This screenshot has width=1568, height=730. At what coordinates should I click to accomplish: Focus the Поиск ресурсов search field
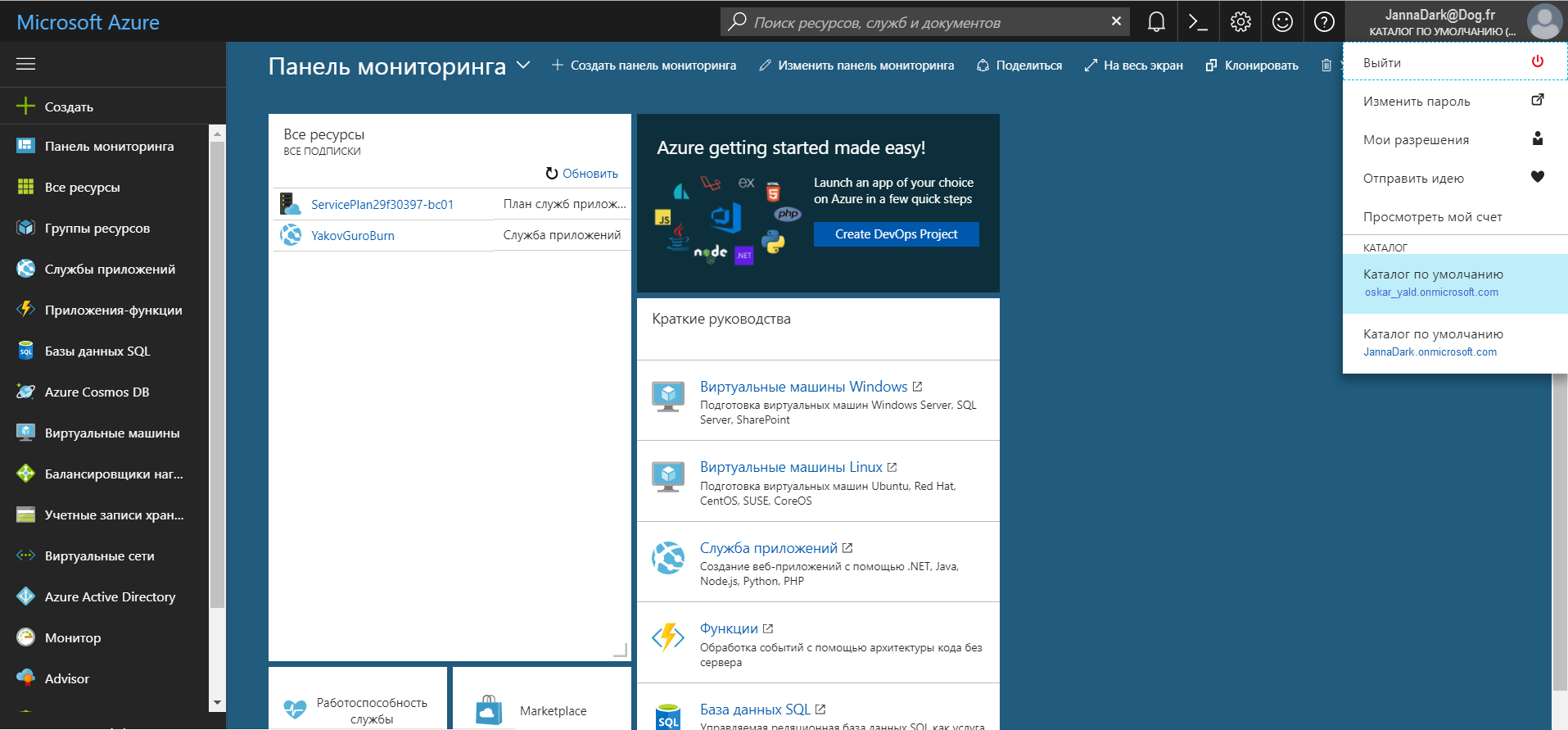tap(925, 22)
